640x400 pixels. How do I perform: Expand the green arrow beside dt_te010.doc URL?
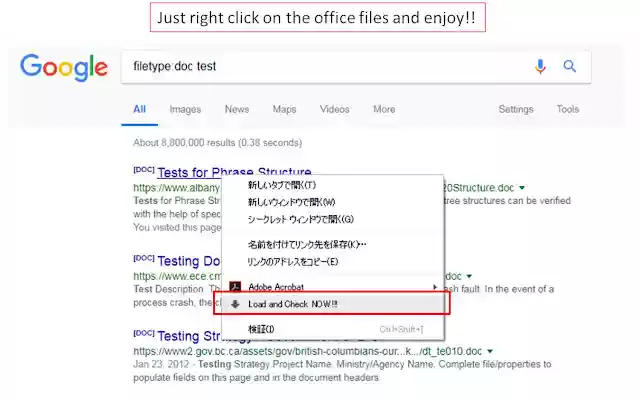tap(490, 351)
